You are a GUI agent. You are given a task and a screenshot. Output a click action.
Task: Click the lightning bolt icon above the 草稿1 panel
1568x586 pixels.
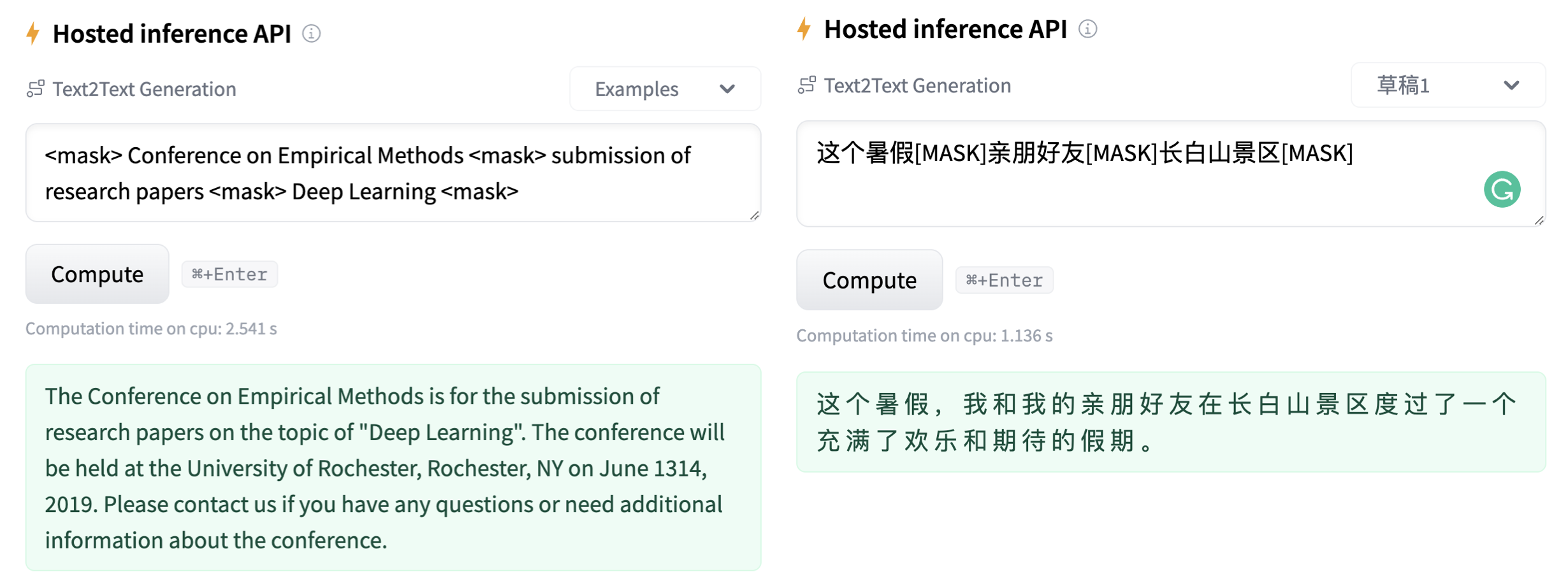[804, 29]
